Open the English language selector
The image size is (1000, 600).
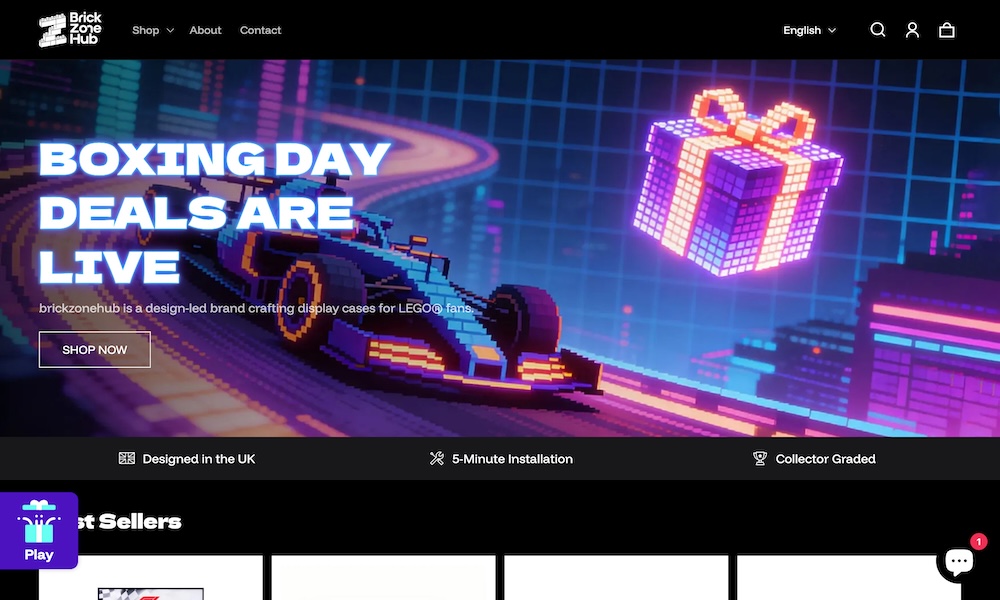pos(809,30)
